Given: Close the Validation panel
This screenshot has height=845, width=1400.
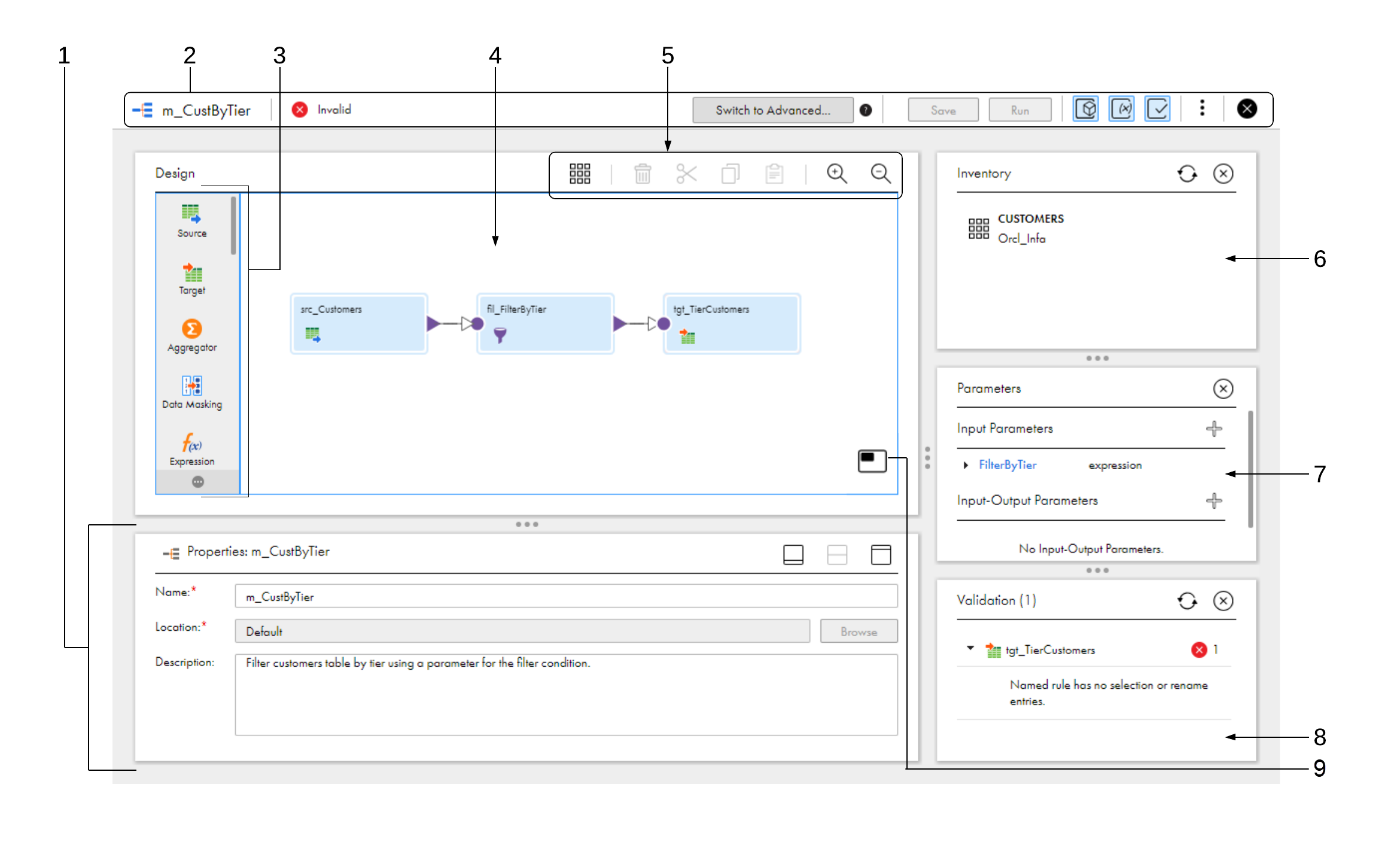Looking at the screenshot, I should click(x=1223, y=601).
